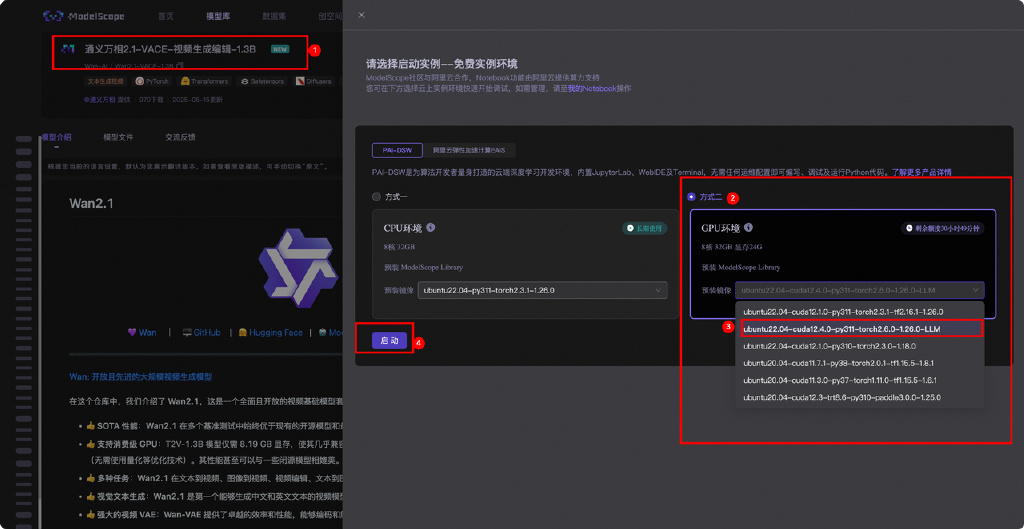This screenshot has height=529, width=1024.
Task: Click the PyTorch tag icon
Action: pos(140,82)
